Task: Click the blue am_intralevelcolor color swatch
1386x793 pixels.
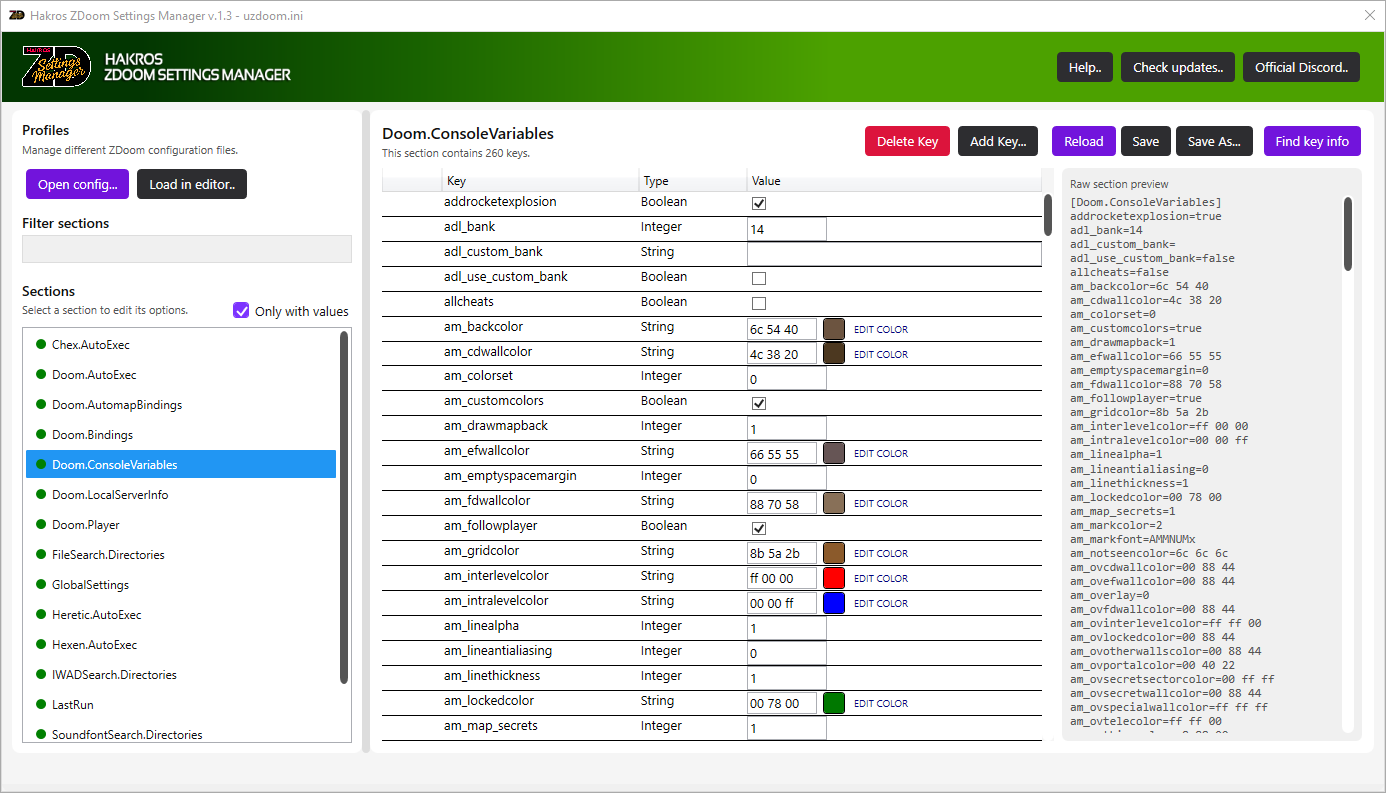Action: pyautogui.click(x=834, y=603)
